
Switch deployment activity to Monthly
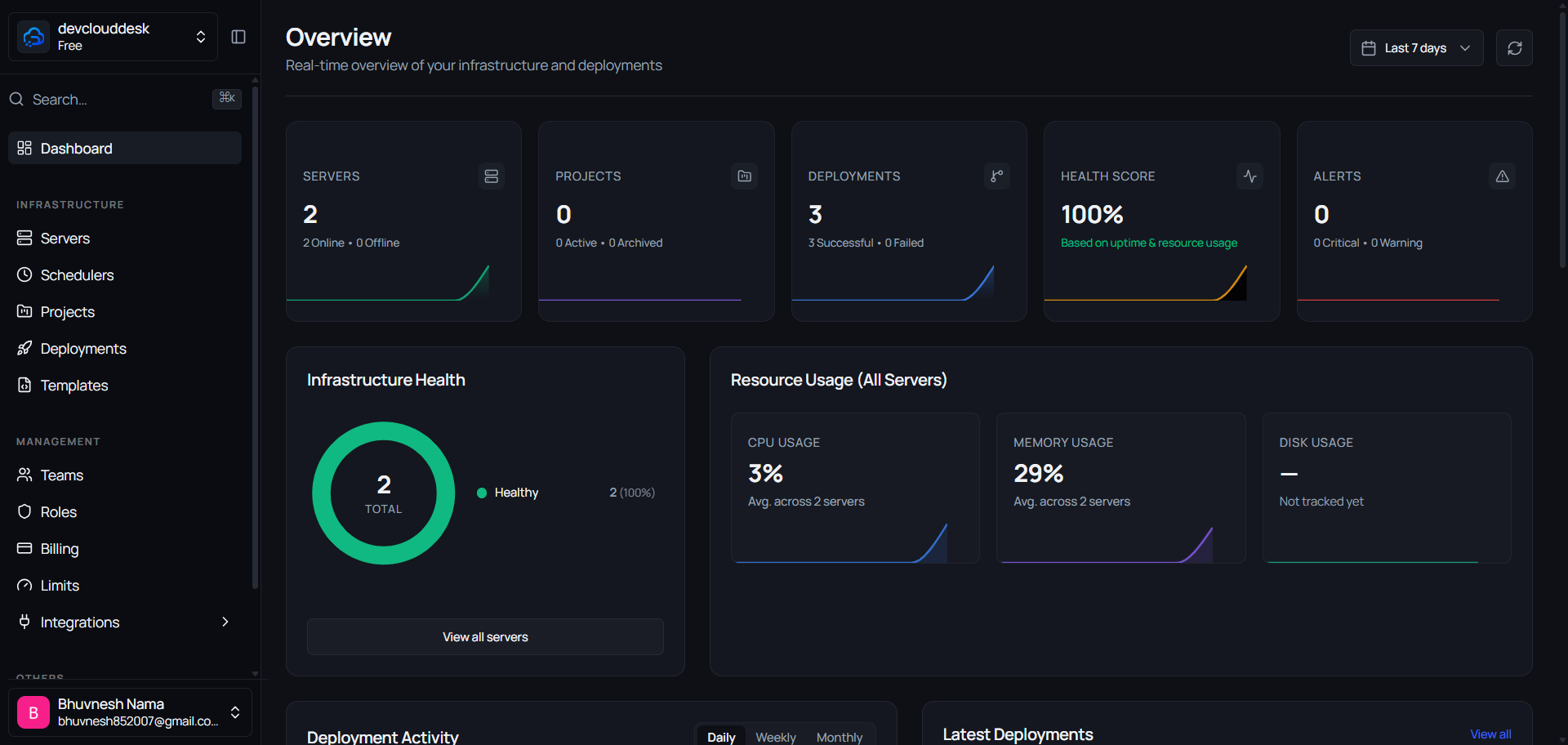click(x=840, y=737)
